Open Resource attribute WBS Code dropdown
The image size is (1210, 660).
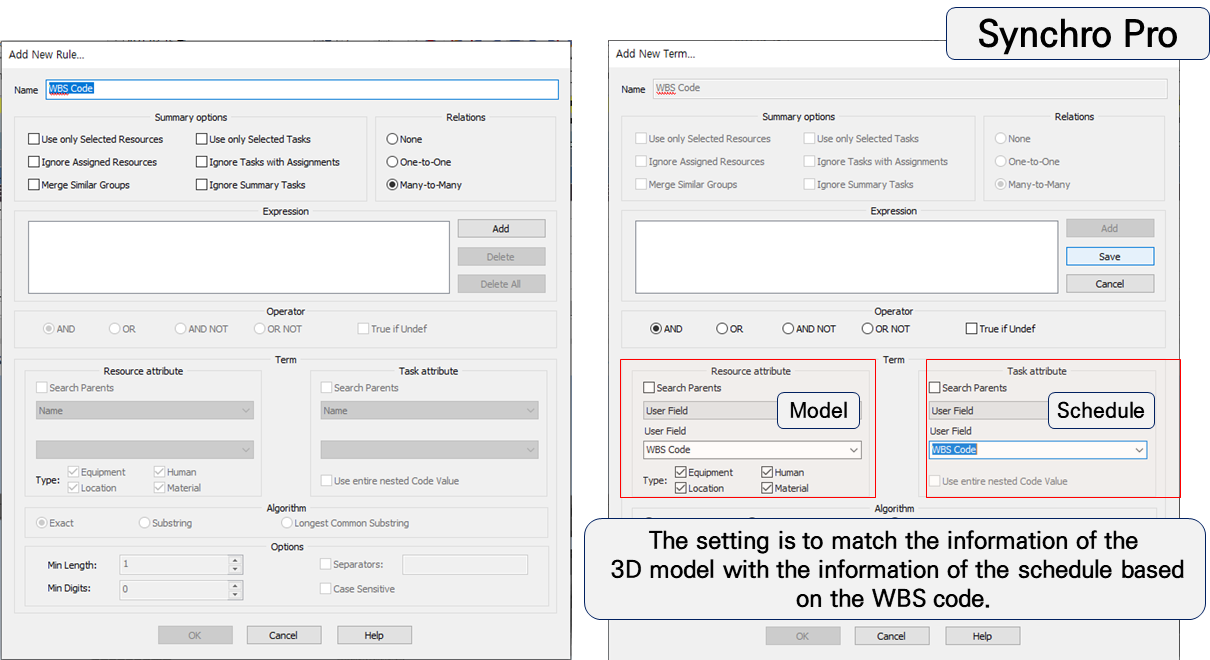(752, 450)
